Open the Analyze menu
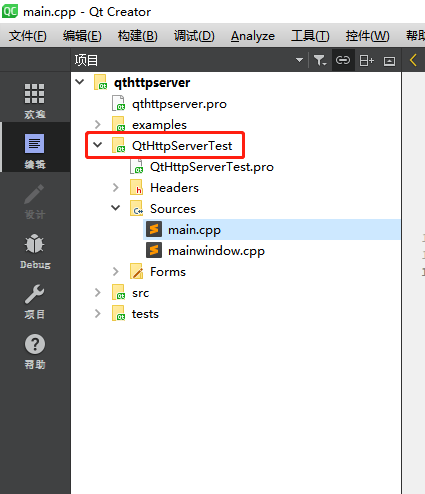The width and height of the screenshot is (425, 494). click(x=253, y=36)
